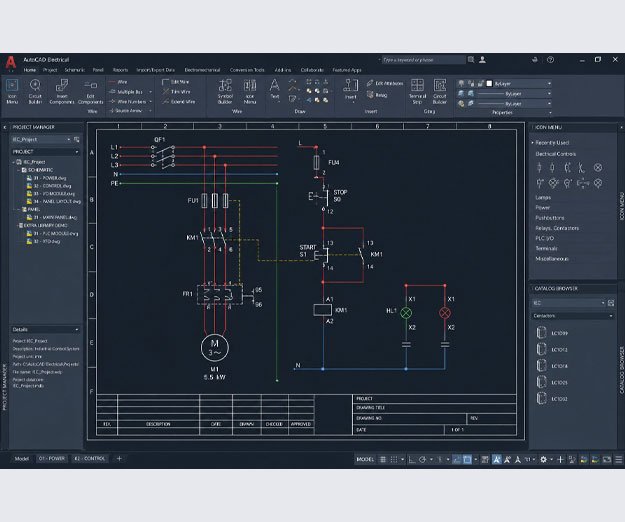
Task: Toggle object snap tracking highlighted button
Action: click(x=456, y=459)
